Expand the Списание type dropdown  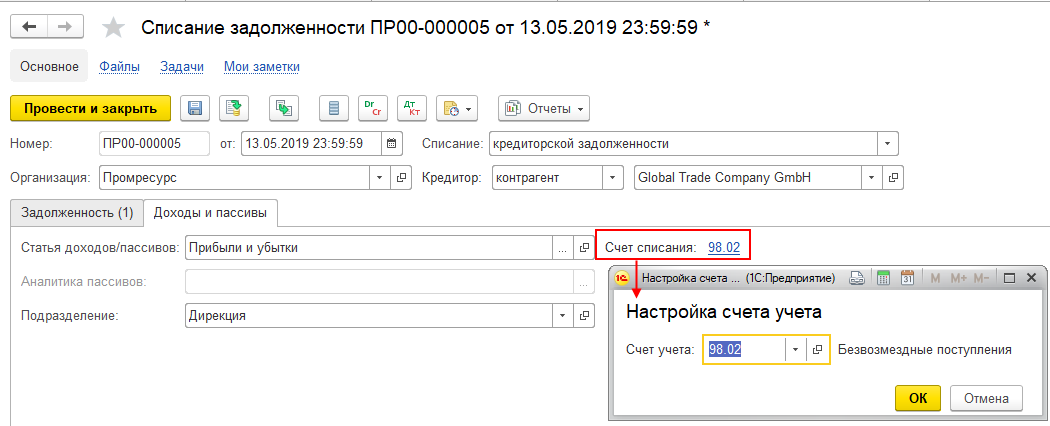(888, 143)
